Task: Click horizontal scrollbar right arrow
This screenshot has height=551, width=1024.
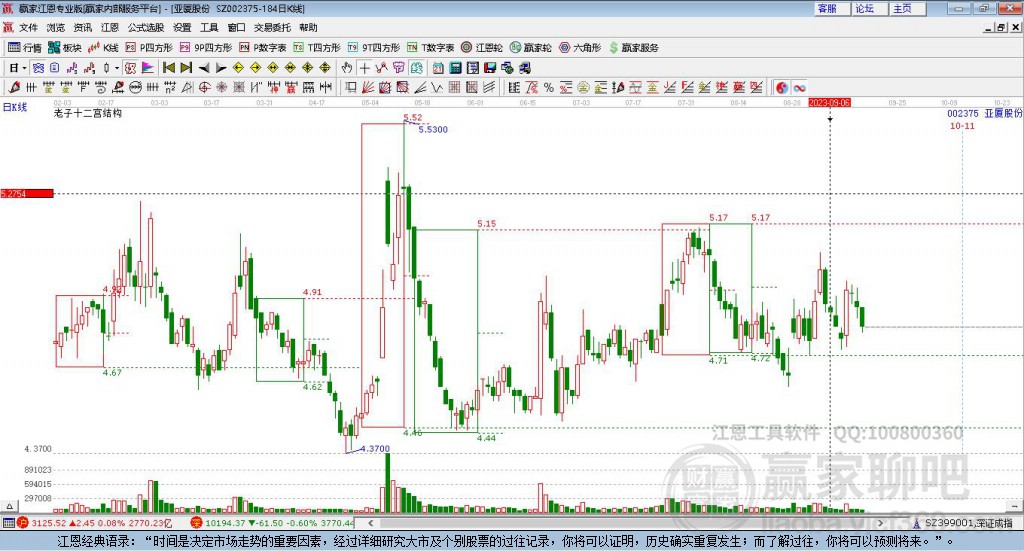Action: tap(880, 523)
